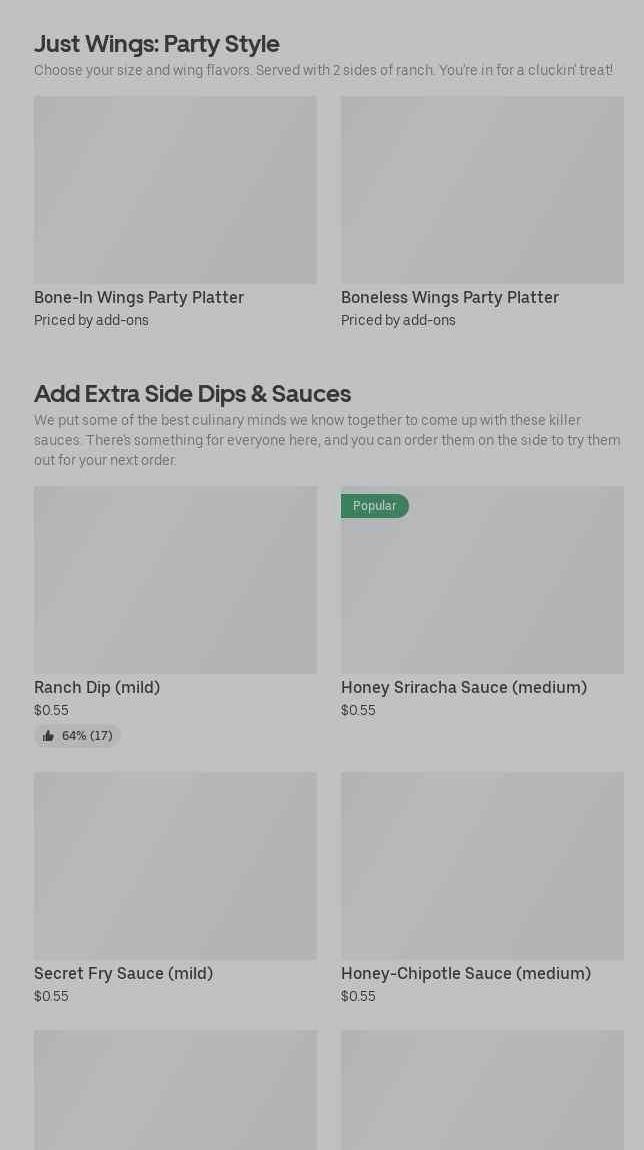Select Ranch Dip (mild) image
Screen dimensions: 644x1150
[x=175, y=580]
